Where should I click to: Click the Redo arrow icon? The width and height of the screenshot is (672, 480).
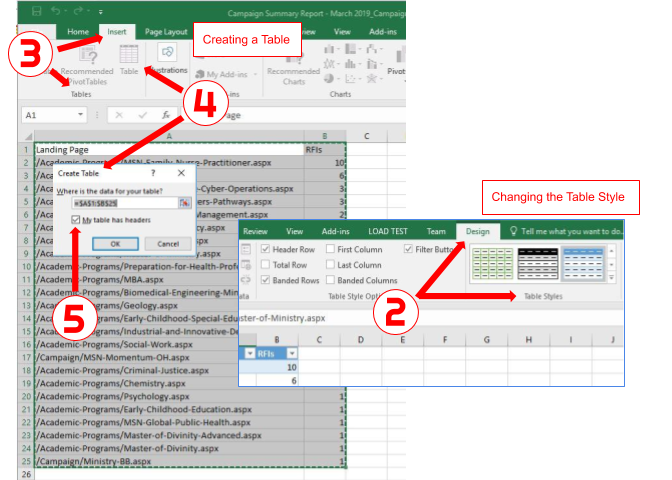(78, 11)
